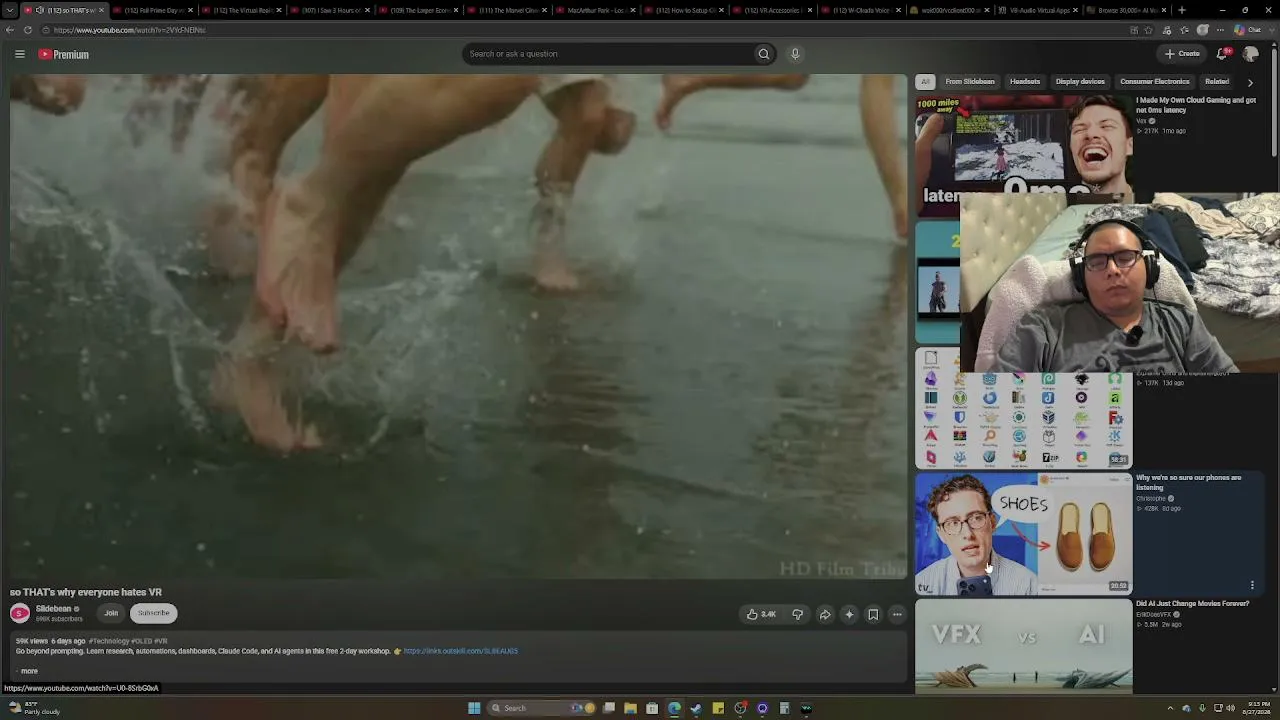
Task: Open the Slidebean channel avatar
Action: coord(20,613)
